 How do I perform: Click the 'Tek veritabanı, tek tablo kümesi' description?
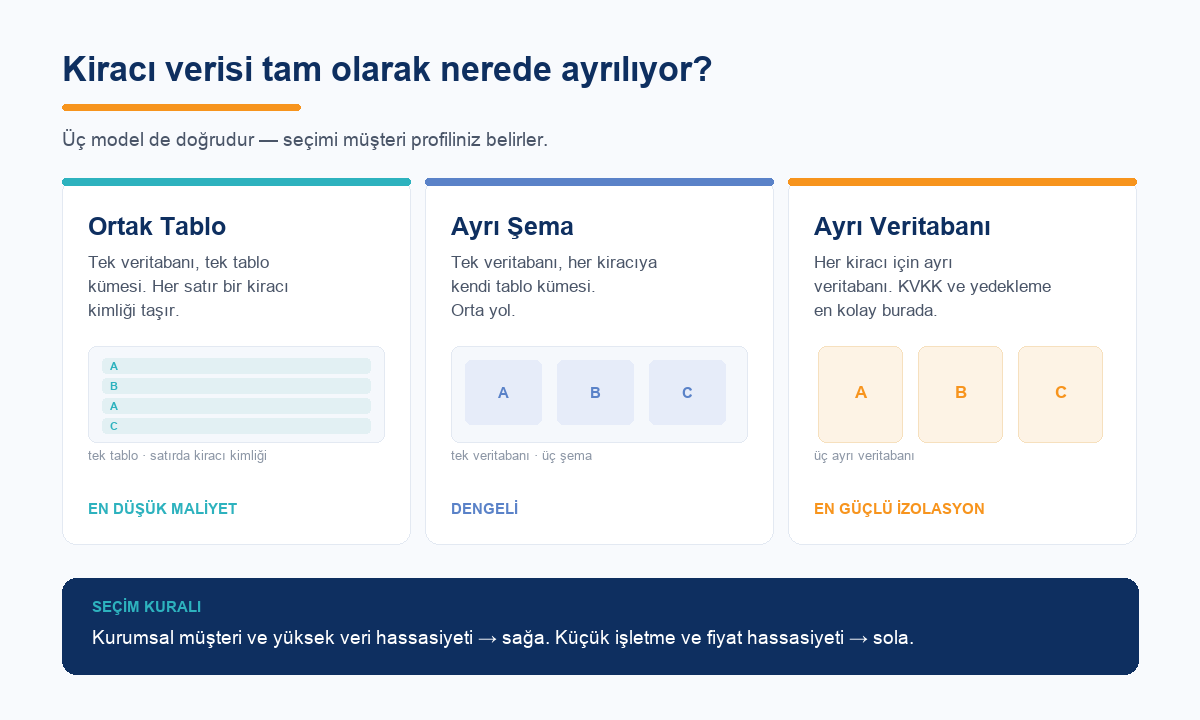pos(188,286)
